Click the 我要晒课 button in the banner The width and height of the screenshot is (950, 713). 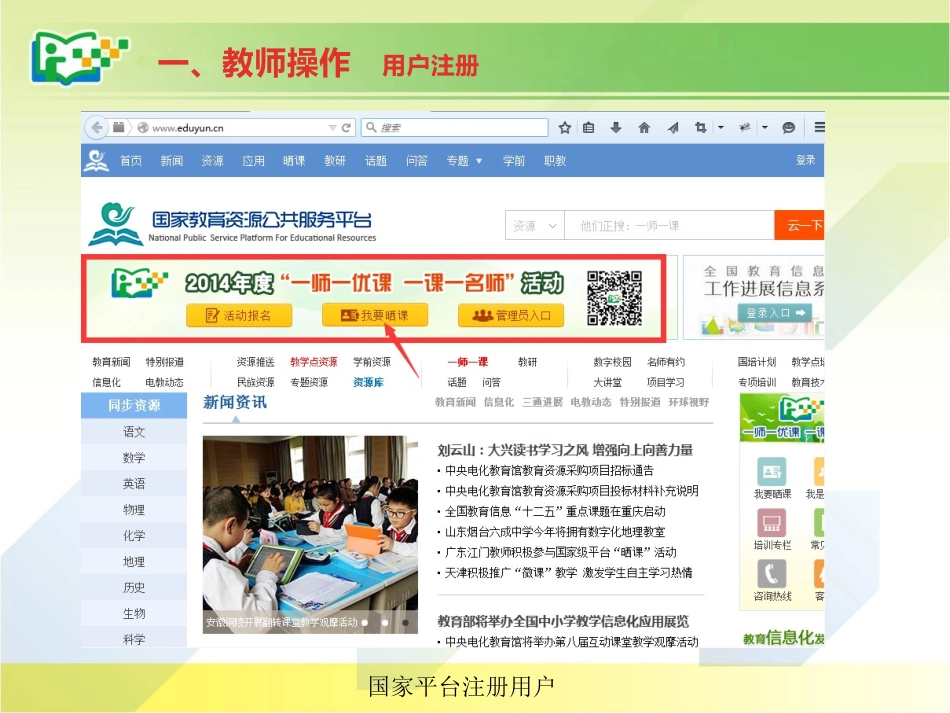(x=374, y=315)
